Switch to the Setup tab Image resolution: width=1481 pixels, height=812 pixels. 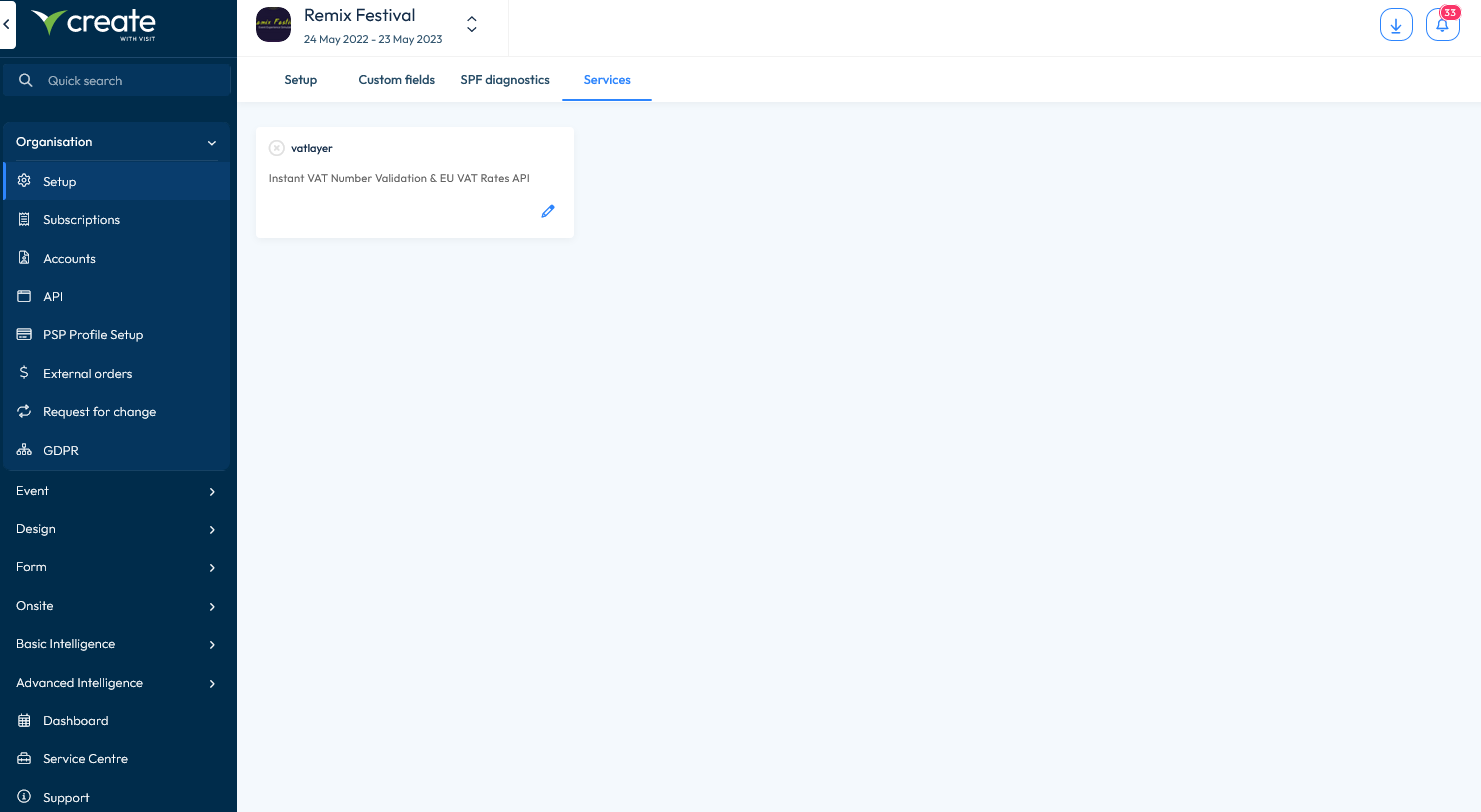pos(300,80)
